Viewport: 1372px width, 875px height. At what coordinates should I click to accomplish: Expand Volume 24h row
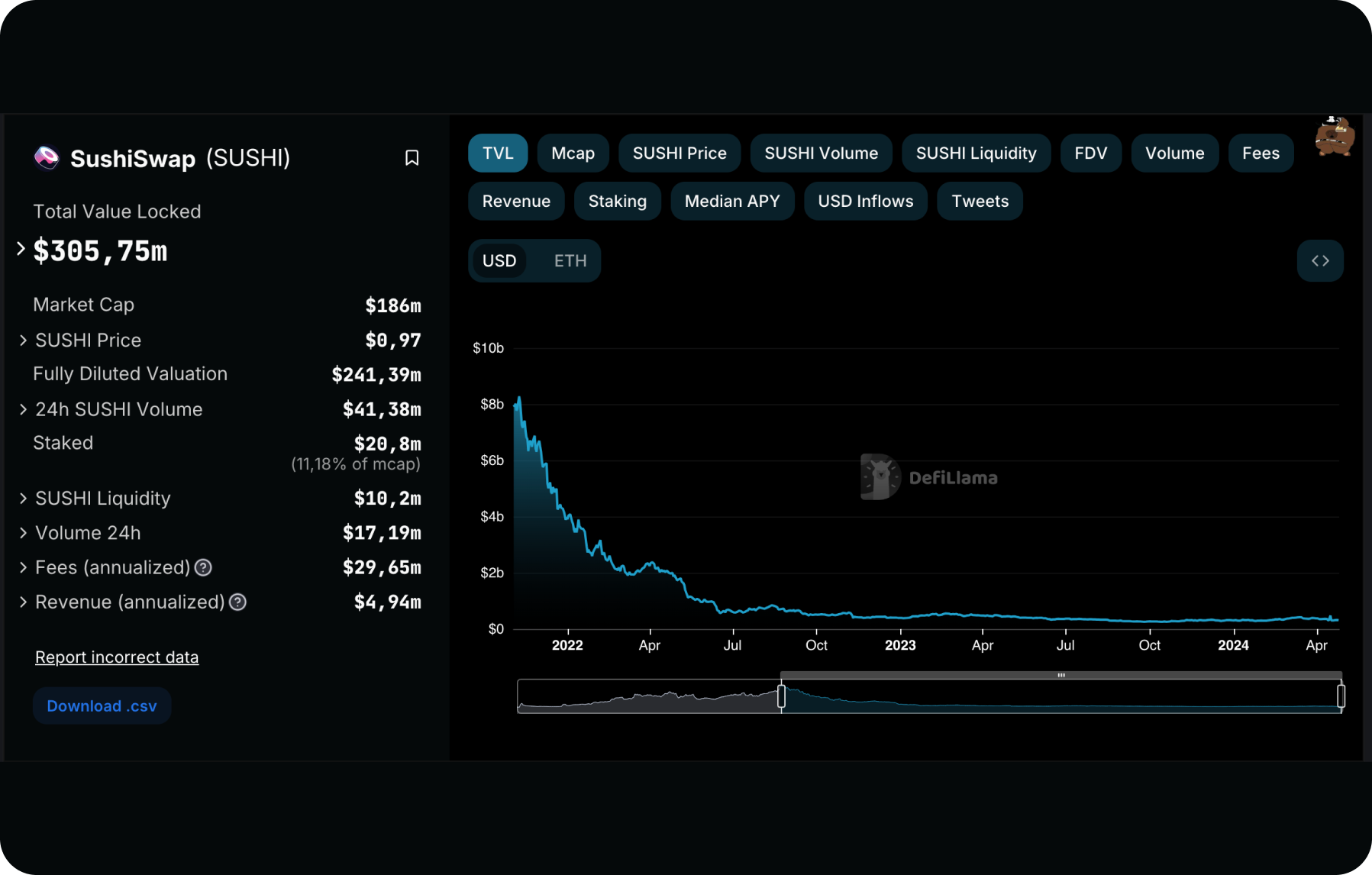23,533
